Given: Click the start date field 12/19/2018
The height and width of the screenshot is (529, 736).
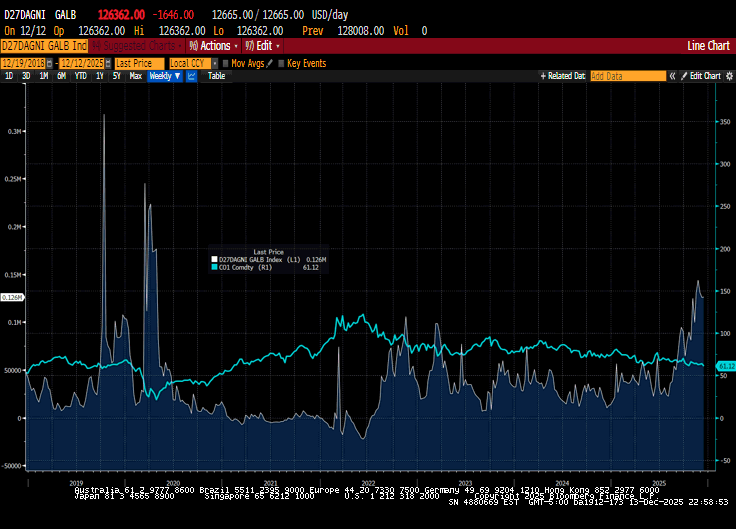Looking at the screenshot, I should click(x=23, y=63).
